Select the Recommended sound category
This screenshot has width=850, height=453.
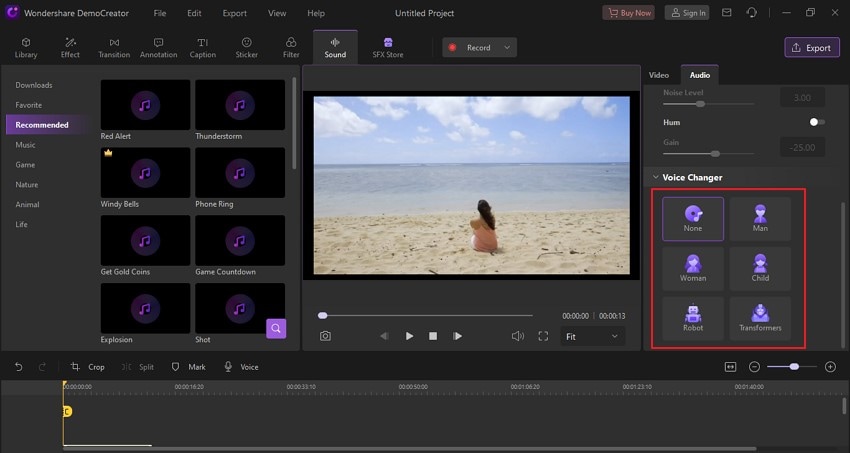[47, 125]
